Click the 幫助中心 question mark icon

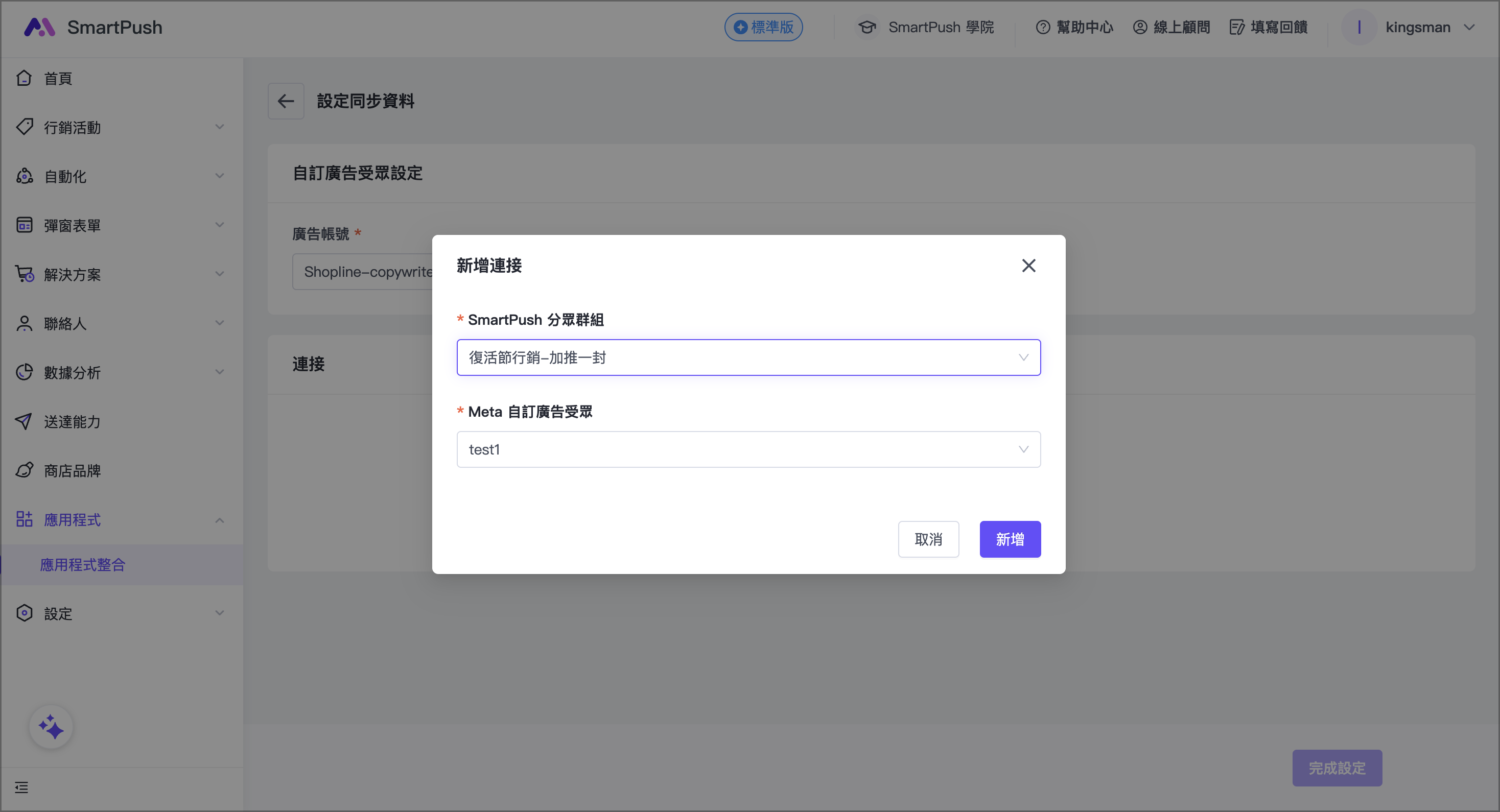pos(1043,27)
